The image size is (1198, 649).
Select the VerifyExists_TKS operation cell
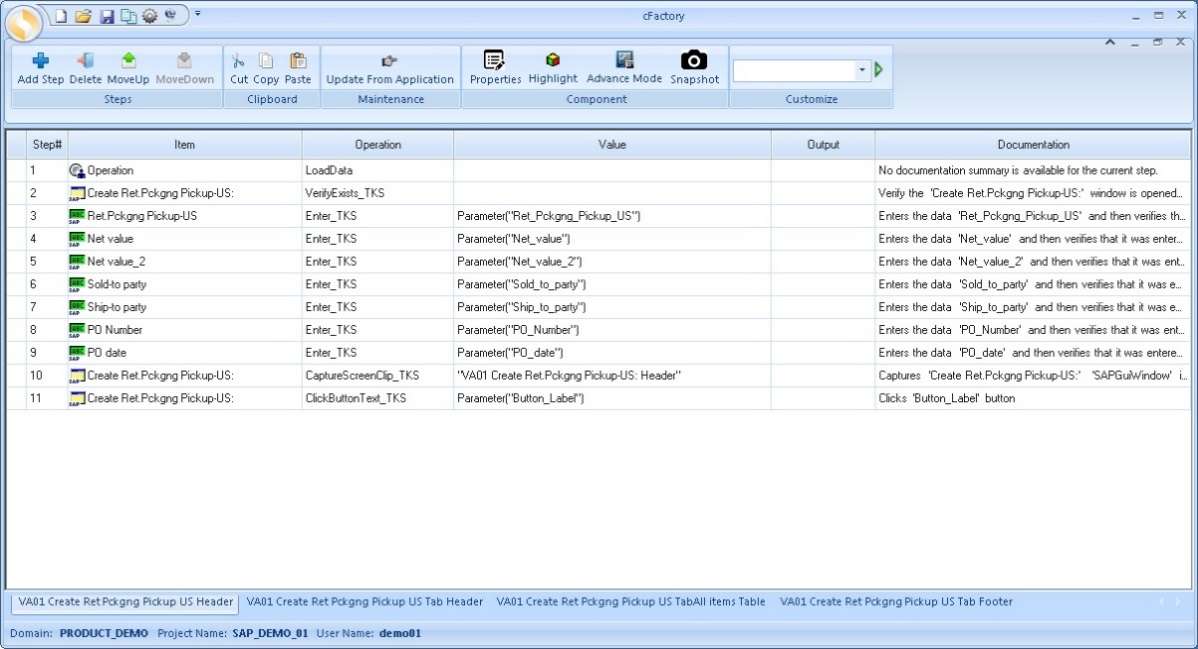tap(377, 193)
